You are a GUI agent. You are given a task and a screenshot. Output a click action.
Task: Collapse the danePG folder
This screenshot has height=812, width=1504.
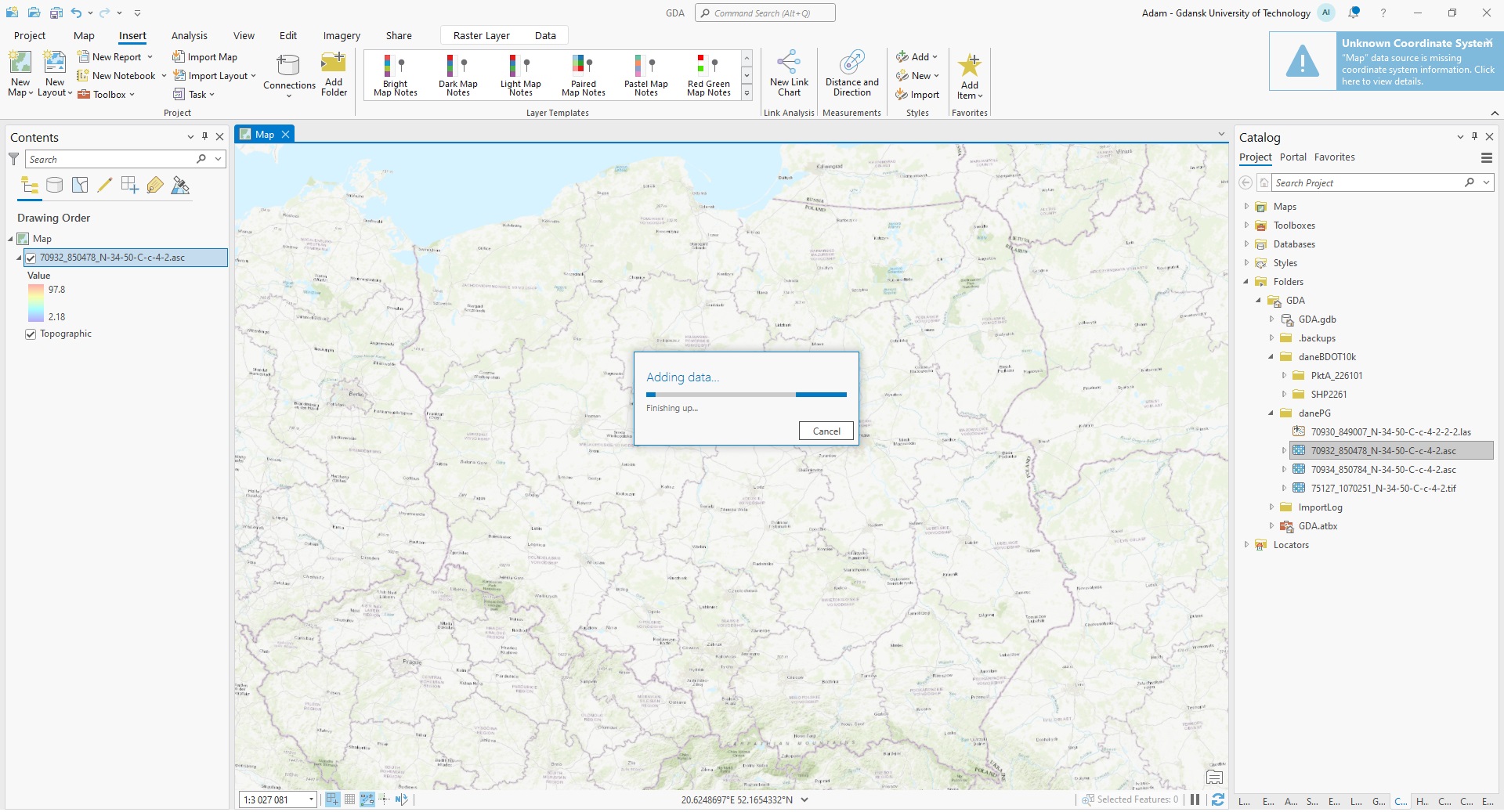pyautogui.click(x=1271, y=413)
